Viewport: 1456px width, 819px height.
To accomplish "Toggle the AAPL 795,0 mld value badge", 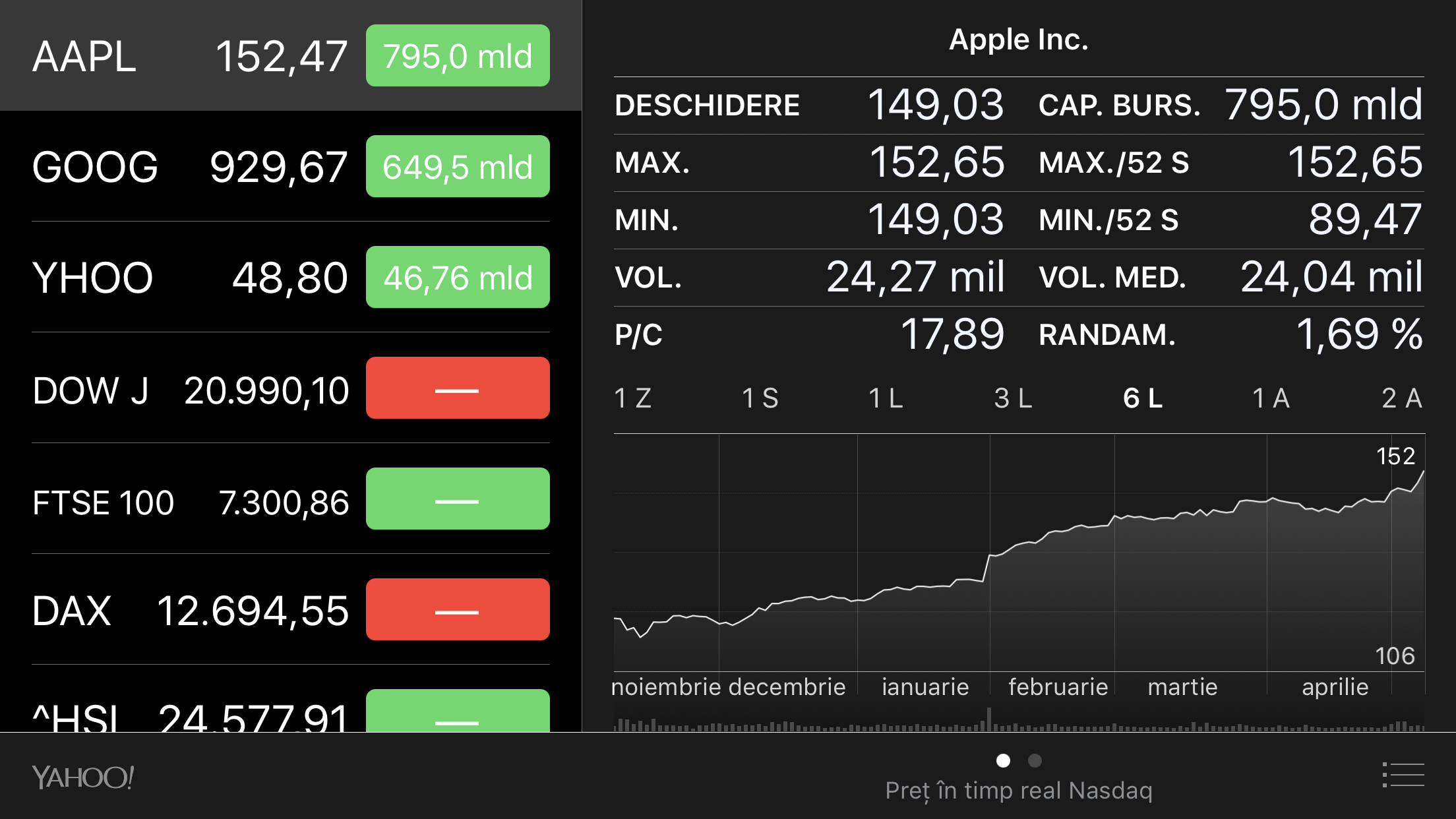I will pyautogui.click(x=458, y=55).
